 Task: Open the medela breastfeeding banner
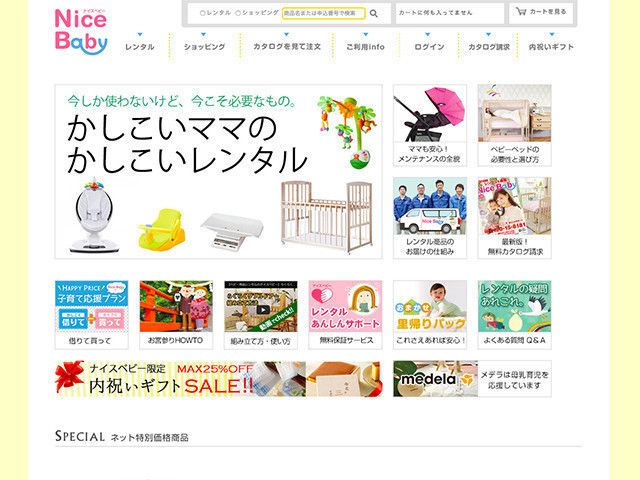tap(472, 379)
